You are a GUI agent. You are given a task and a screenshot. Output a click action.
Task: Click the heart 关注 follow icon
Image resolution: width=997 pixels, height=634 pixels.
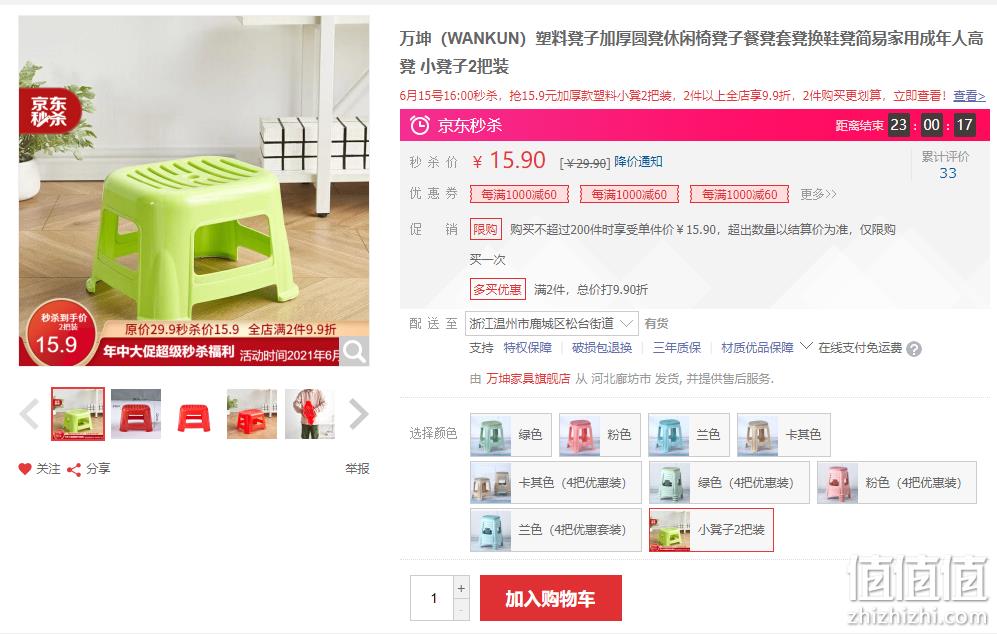click(25, 469)
